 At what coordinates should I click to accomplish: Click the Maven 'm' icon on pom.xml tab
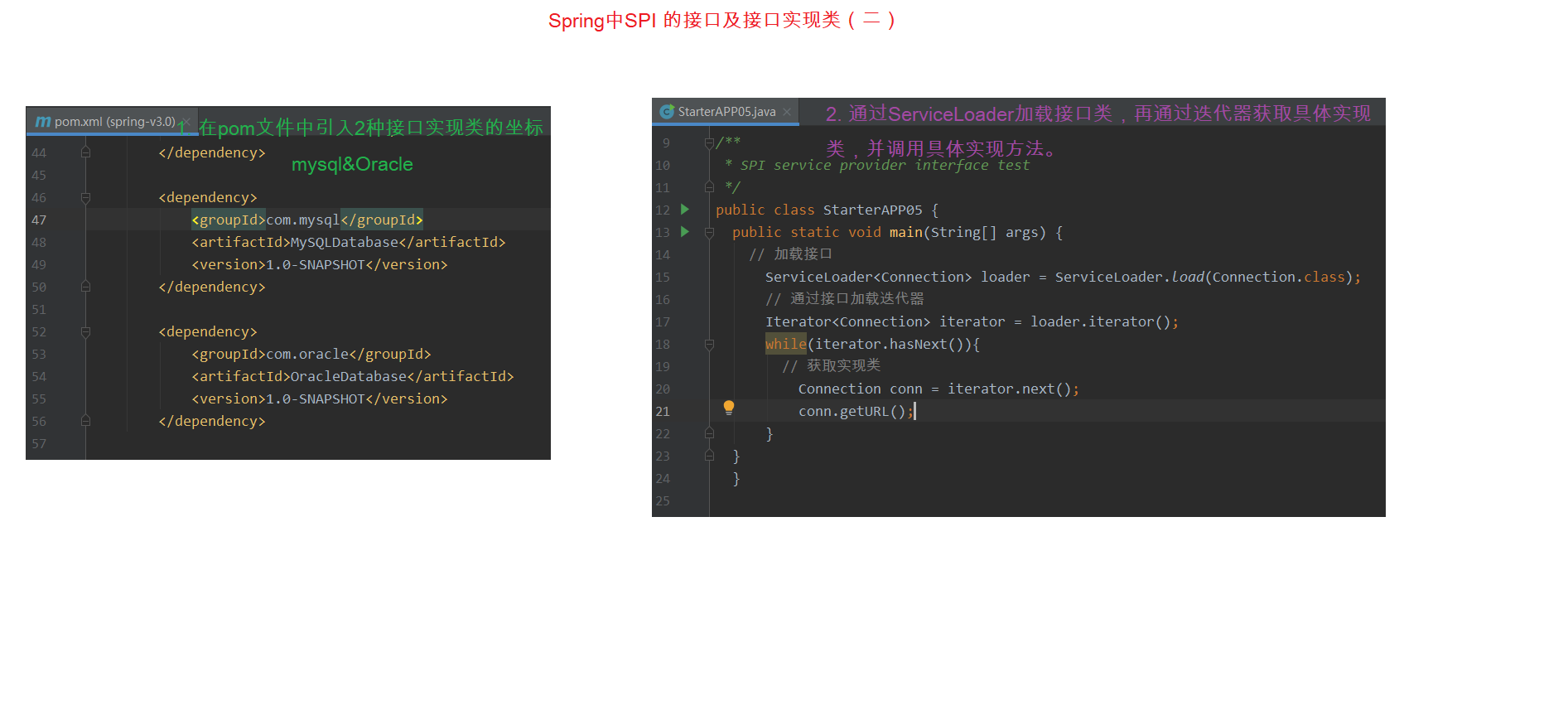[x=43, y=122]
